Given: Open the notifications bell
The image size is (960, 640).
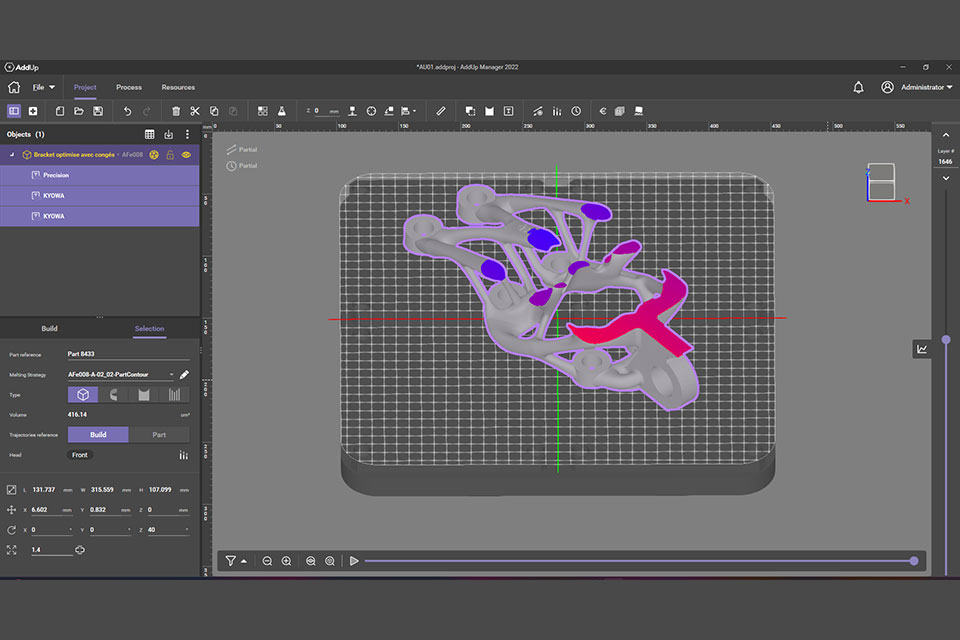Looking at the screenshot, I should click(x=858, y=87).
